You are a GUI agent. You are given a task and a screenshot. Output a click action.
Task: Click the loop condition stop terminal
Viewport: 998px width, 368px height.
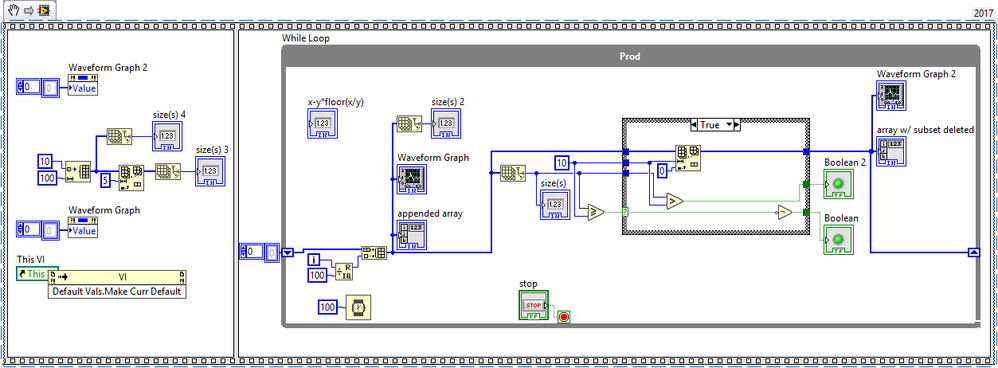tap(563, 317)
